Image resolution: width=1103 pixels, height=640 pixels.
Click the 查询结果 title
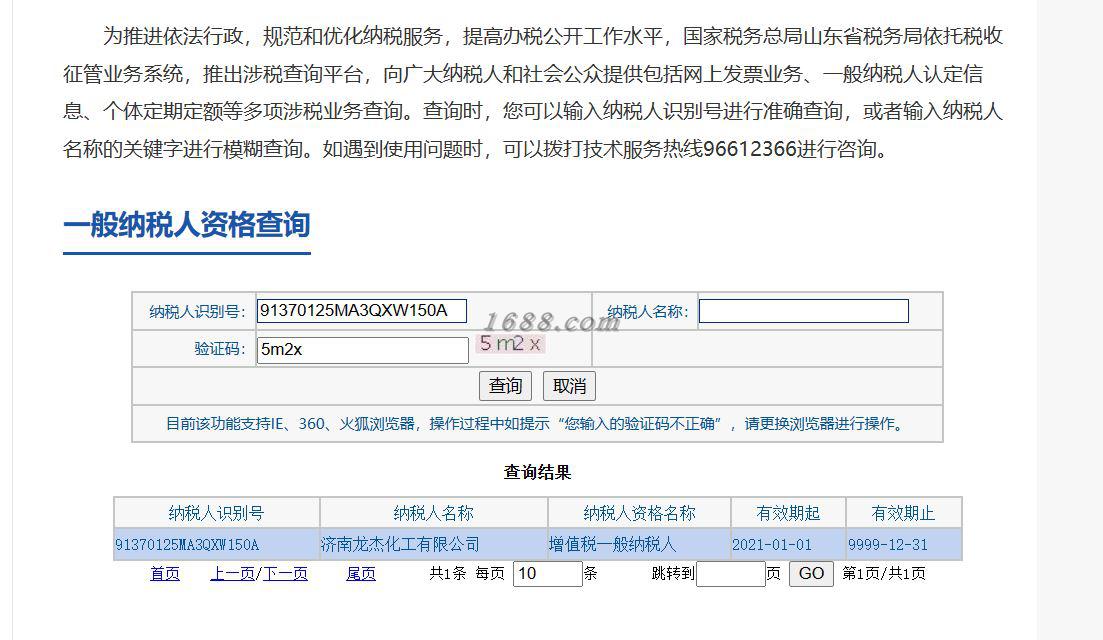pos(537,472)
